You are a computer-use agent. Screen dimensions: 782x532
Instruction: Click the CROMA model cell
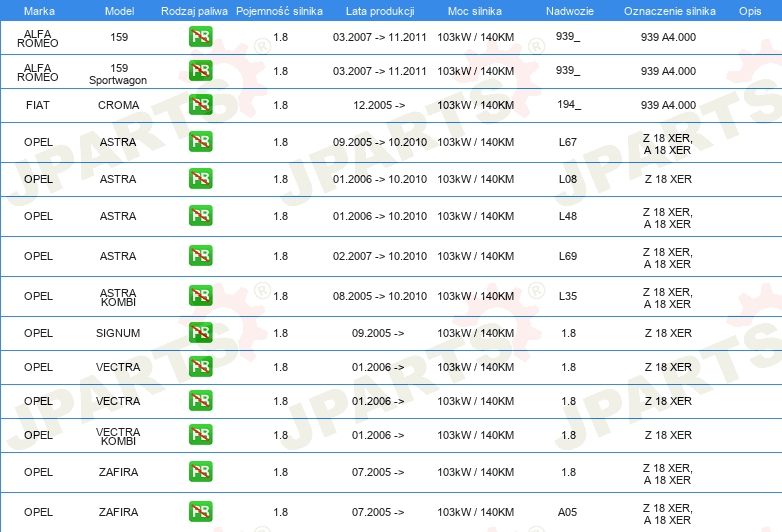click(118, 105)
